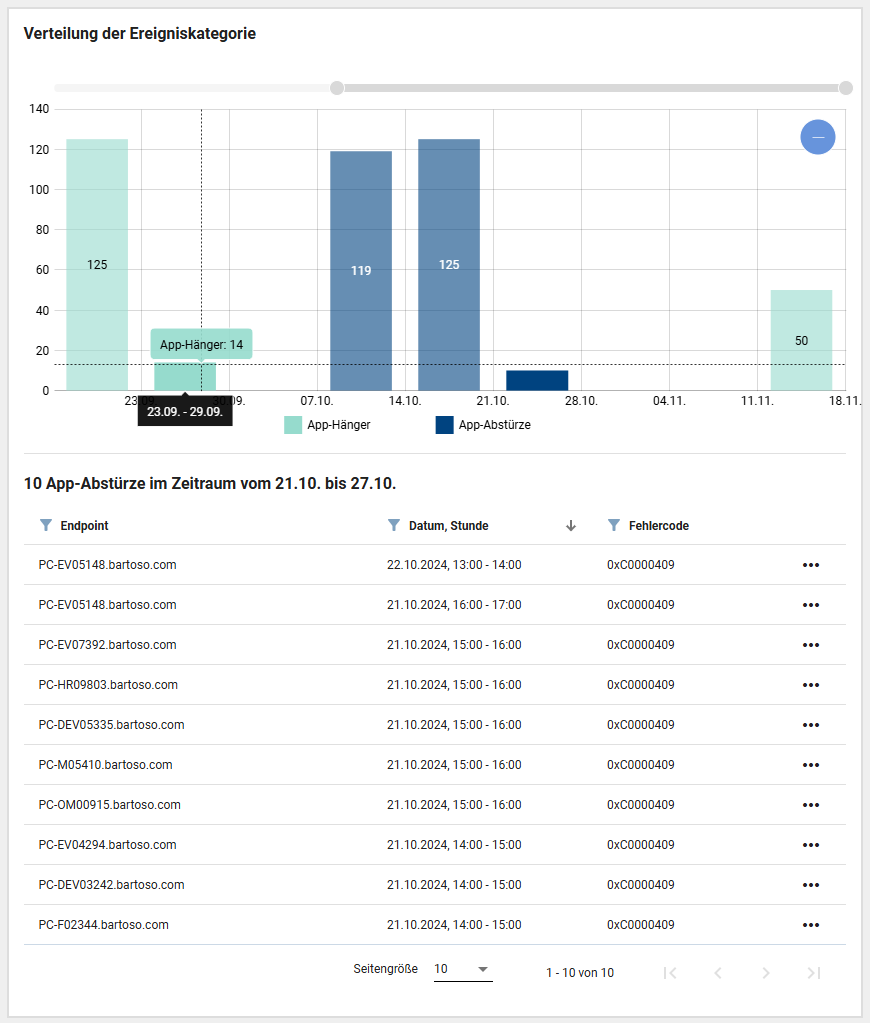Click the Endpoint column header
Image resolution: width=870 pixels, height=1023 pixels.
coord(85,525)
